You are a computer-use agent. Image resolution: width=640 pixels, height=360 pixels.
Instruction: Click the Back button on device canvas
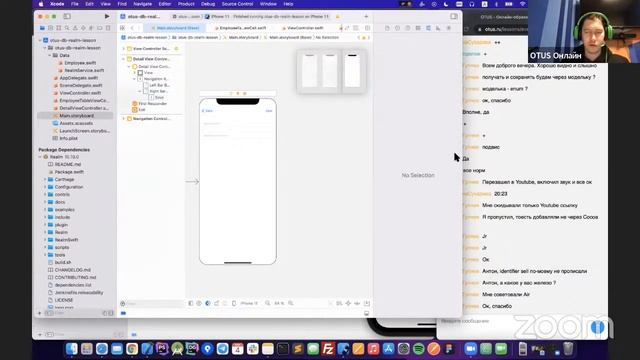(208, 111)
